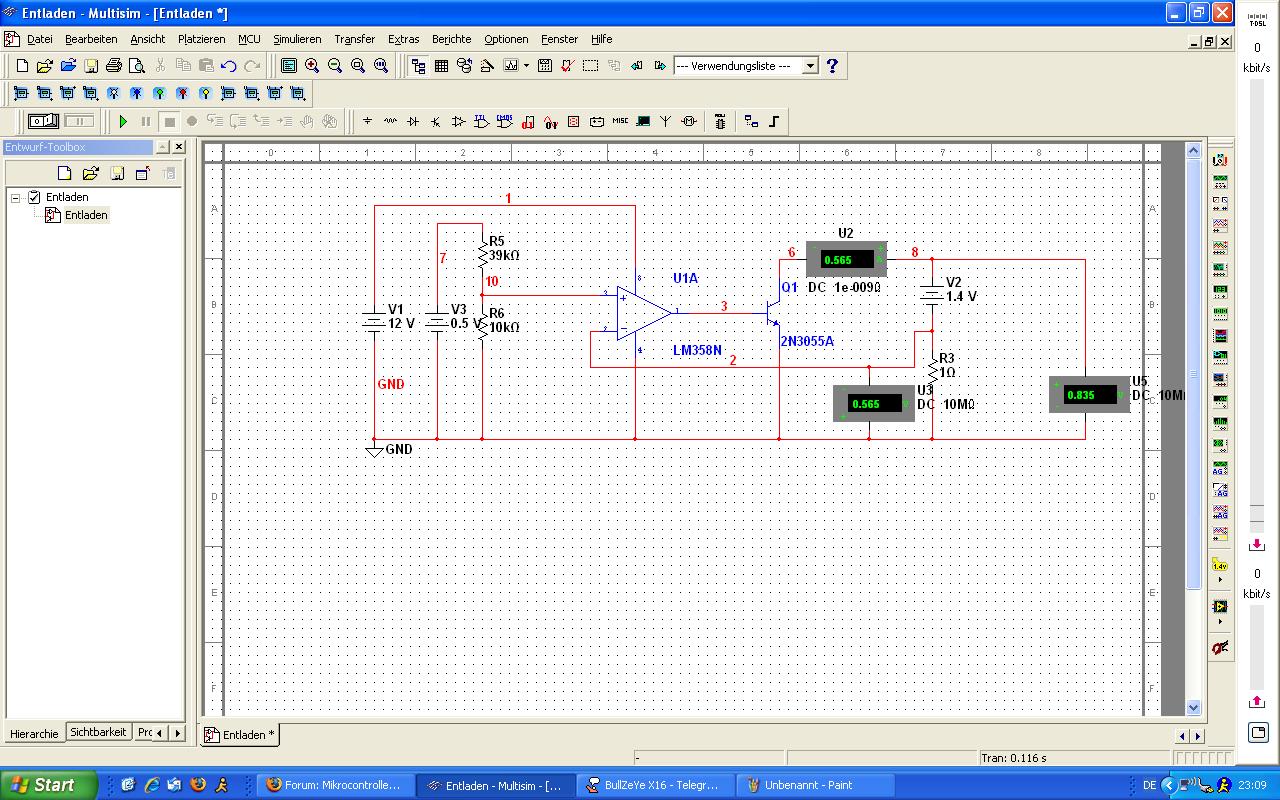Toggle full screen view icon
The image size is (1280, 800).
coord(289,66)
